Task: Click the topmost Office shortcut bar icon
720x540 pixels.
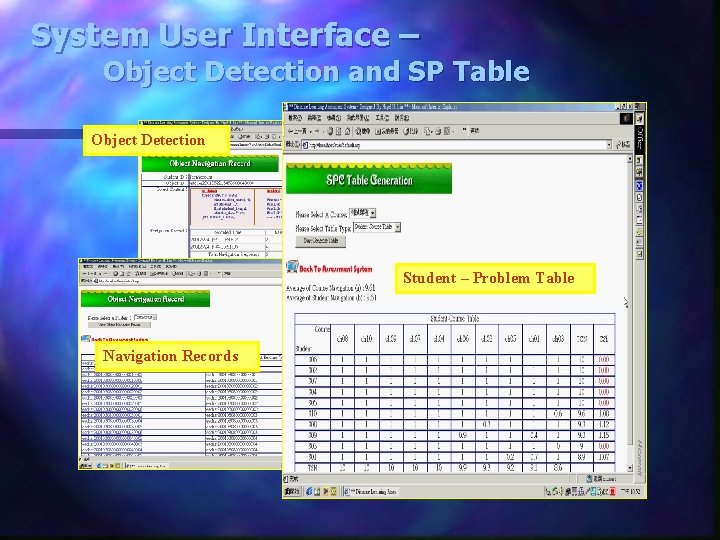Action: tap(639, 118)
